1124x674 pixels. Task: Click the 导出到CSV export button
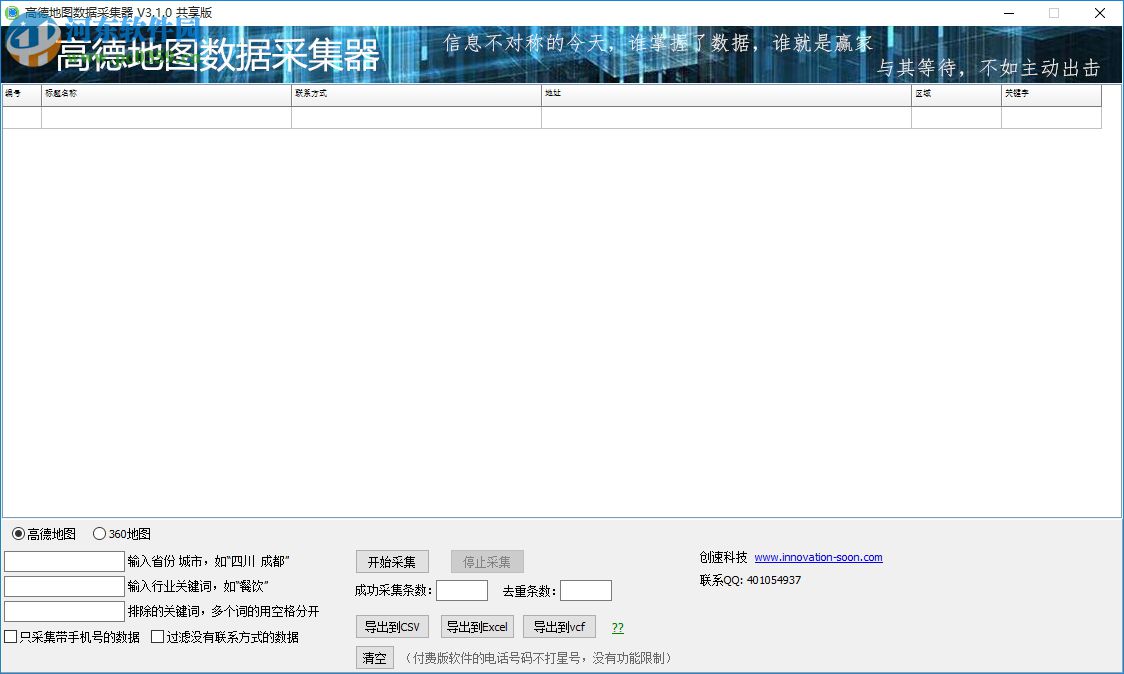point(391,626)
